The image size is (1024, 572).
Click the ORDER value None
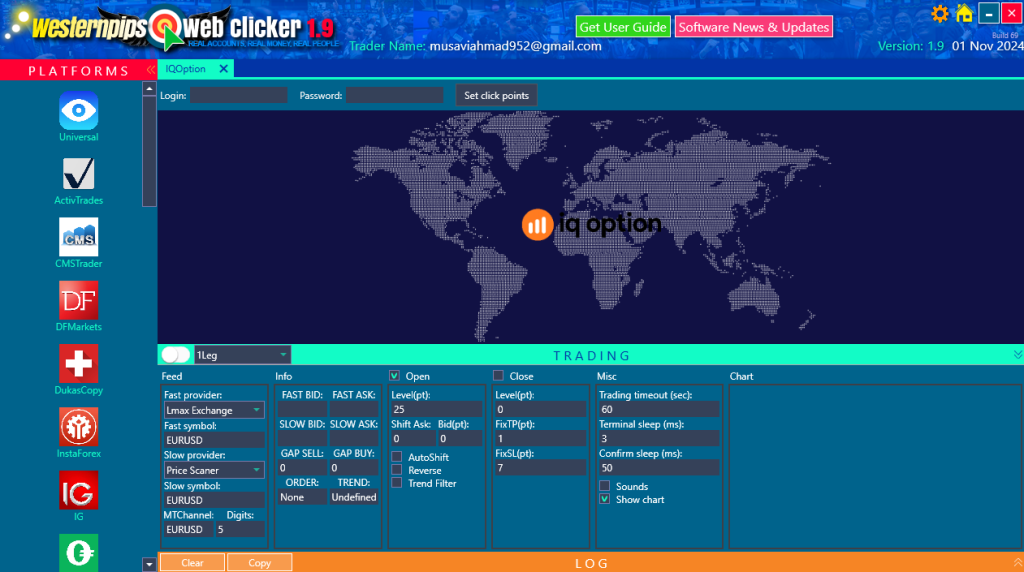(302, 497)
